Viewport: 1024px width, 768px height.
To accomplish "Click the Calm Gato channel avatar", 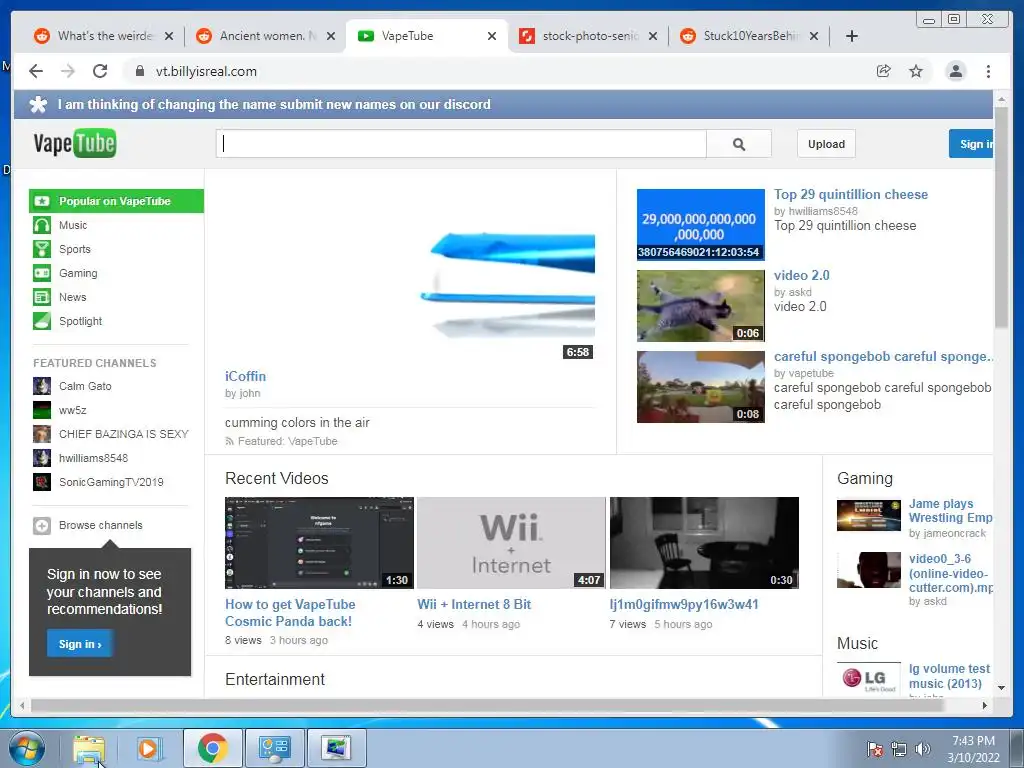I will [42, 386].
